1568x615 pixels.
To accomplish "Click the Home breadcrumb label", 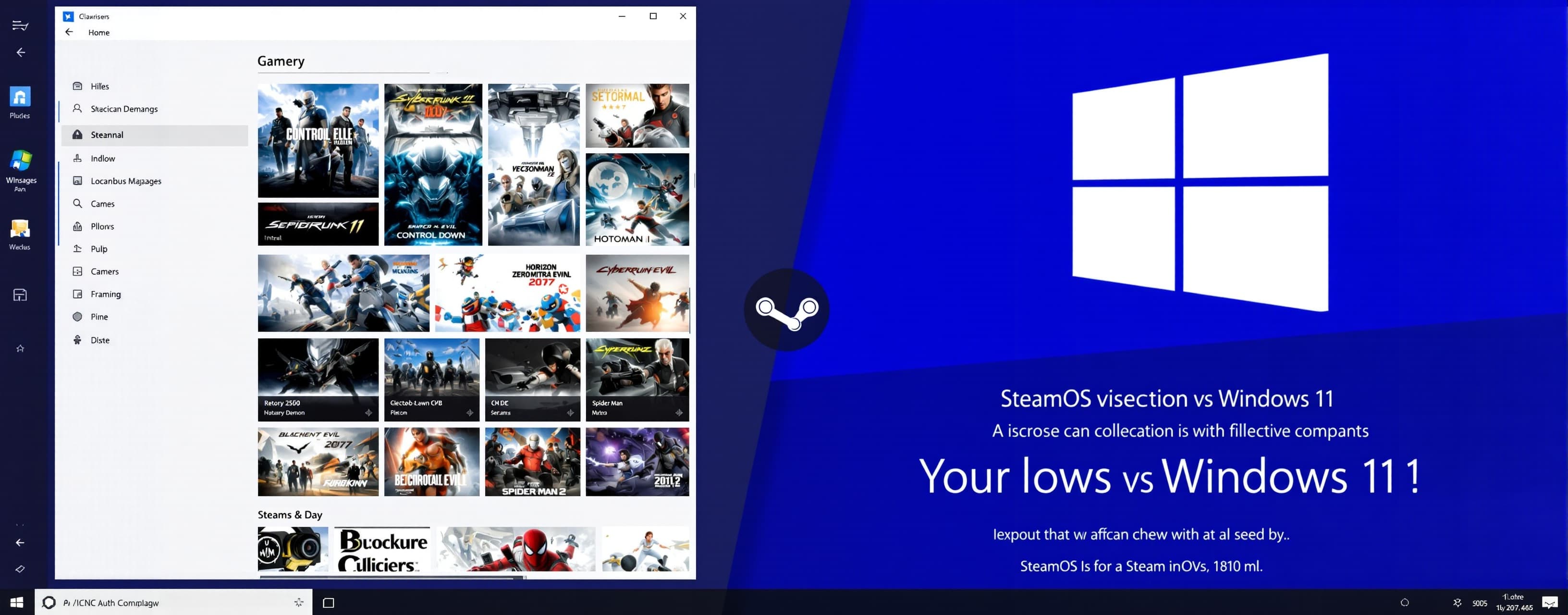I will 98,32.
